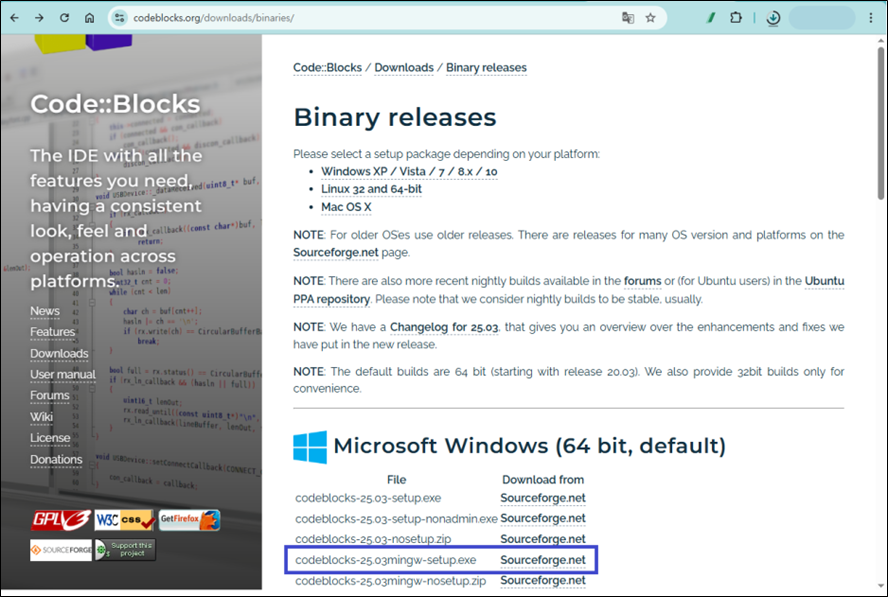Open the green feather extension icon
This screenshot has height=597, width=888.
[710, 18]
